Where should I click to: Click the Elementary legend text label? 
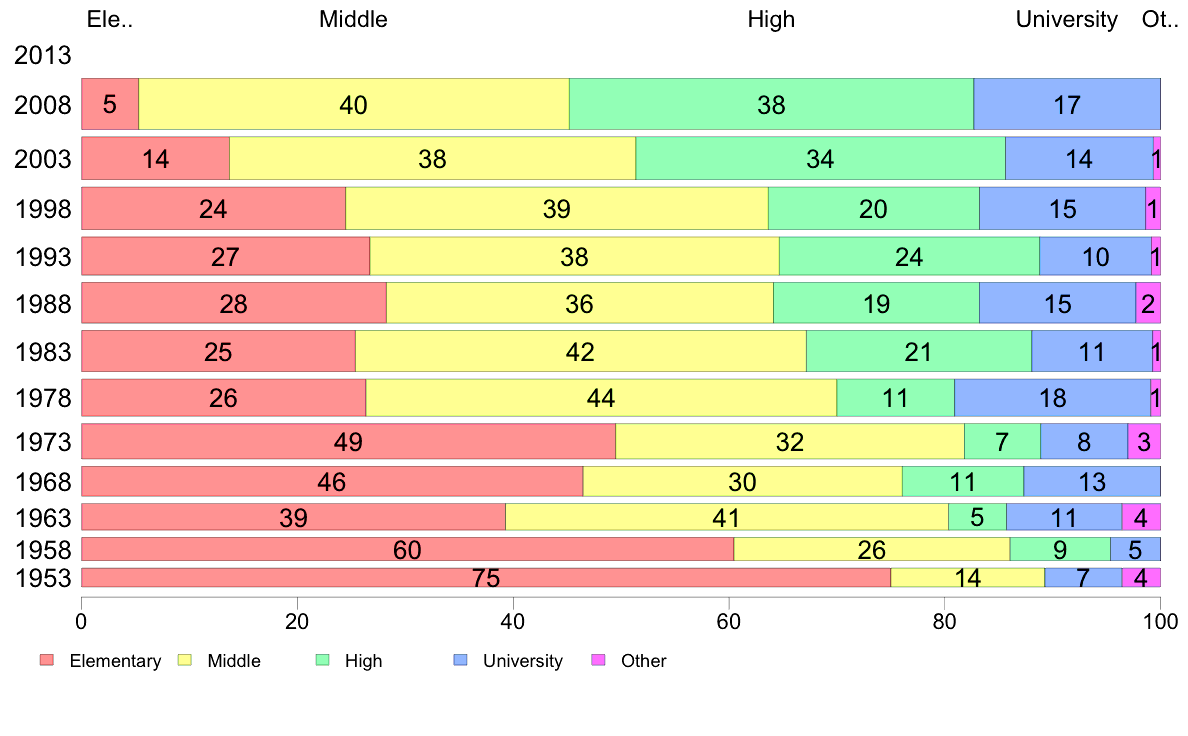[x=115, y=661]
